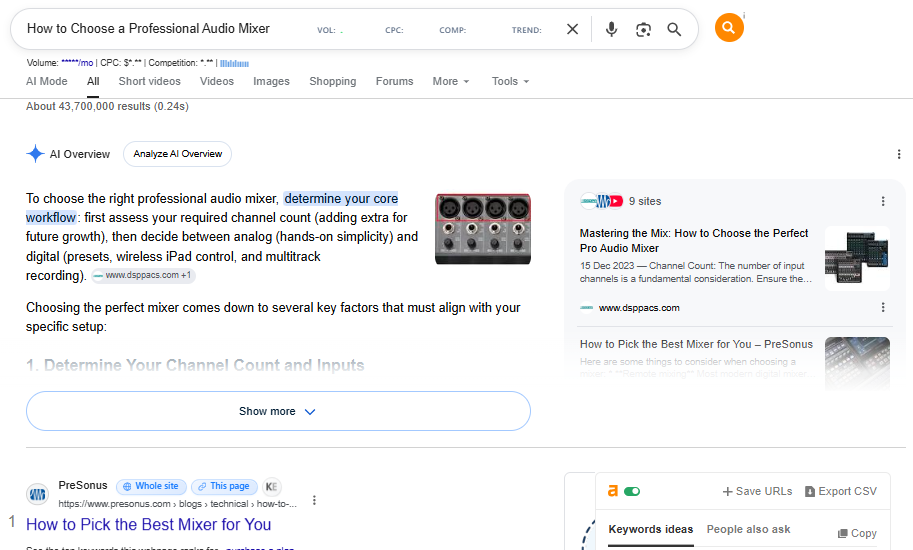The image size is (913, 550).
Task: Open Mastering the Mix article link
Action: point(693,240)
